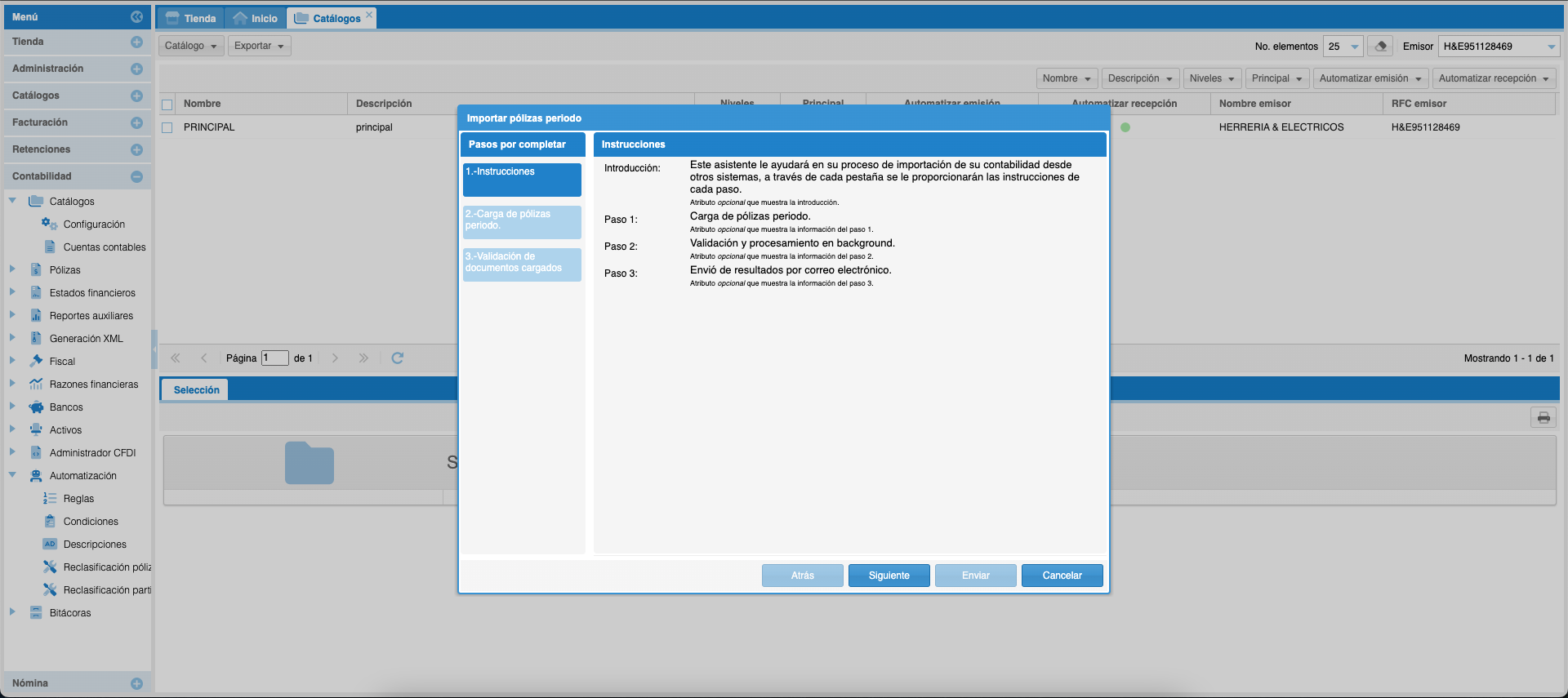The image size is (1568, 698).
Task: Click the refresh icon in pagination bar
Action: pos(398,358)
